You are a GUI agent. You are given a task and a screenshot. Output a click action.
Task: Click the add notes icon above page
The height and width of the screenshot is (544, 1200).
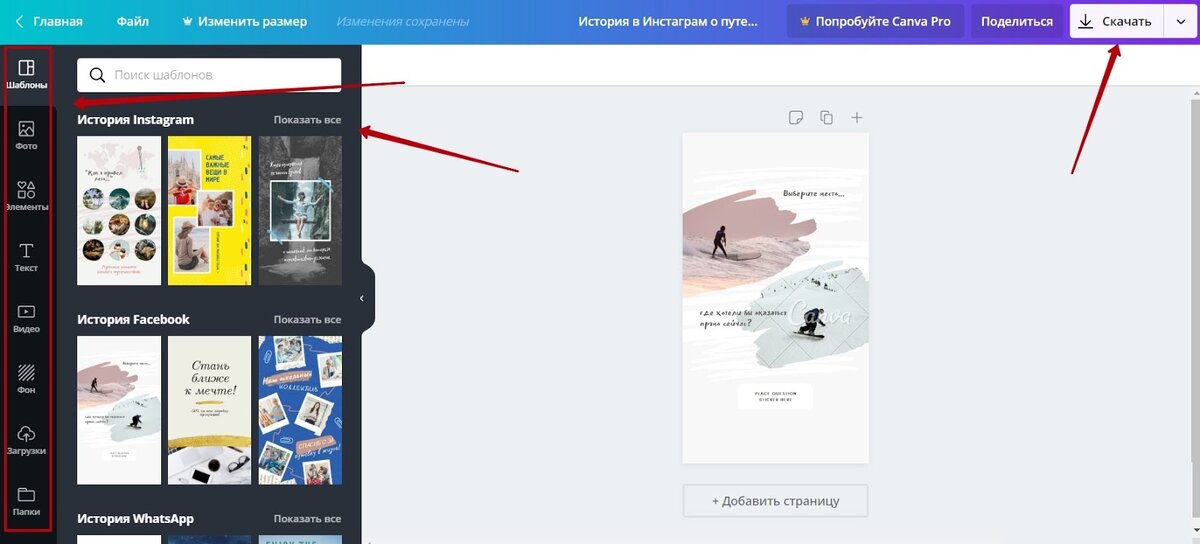(796, 118)
